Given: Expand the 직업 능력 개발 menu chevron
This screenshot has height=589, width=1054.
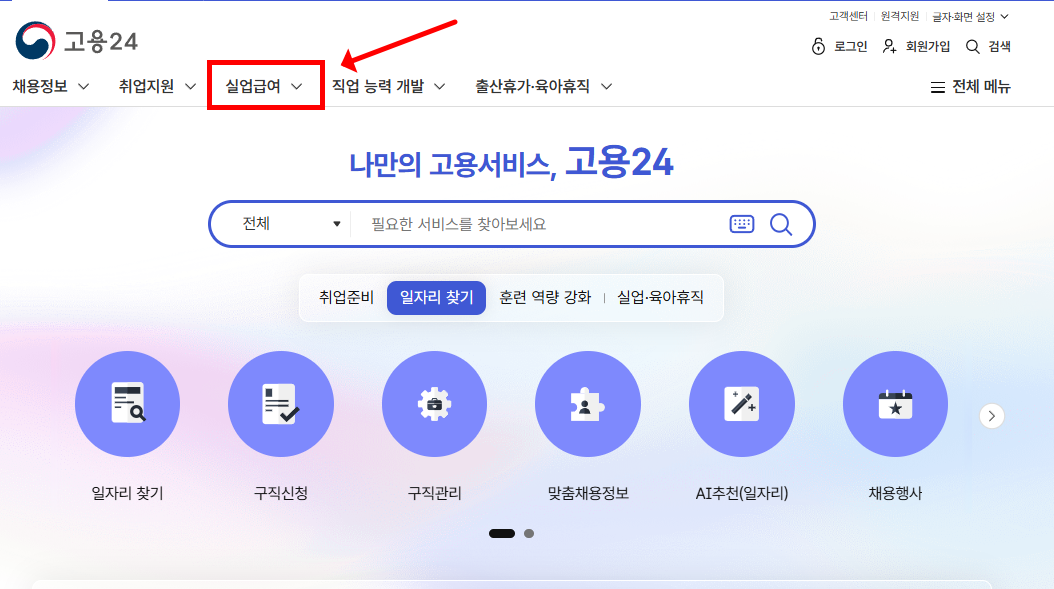Looking at the screenshot, I should point(440,87).
